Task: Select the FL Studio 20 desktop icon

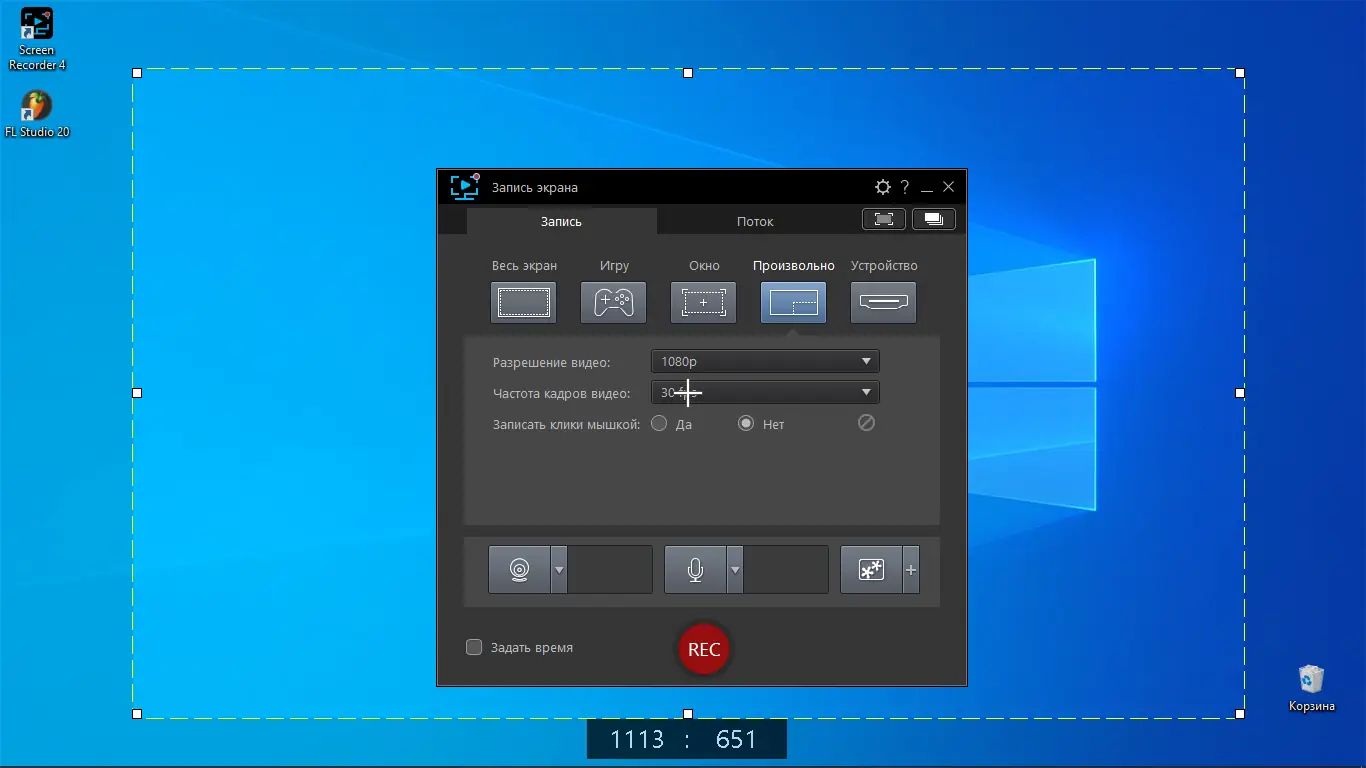Action: [37, 115]
